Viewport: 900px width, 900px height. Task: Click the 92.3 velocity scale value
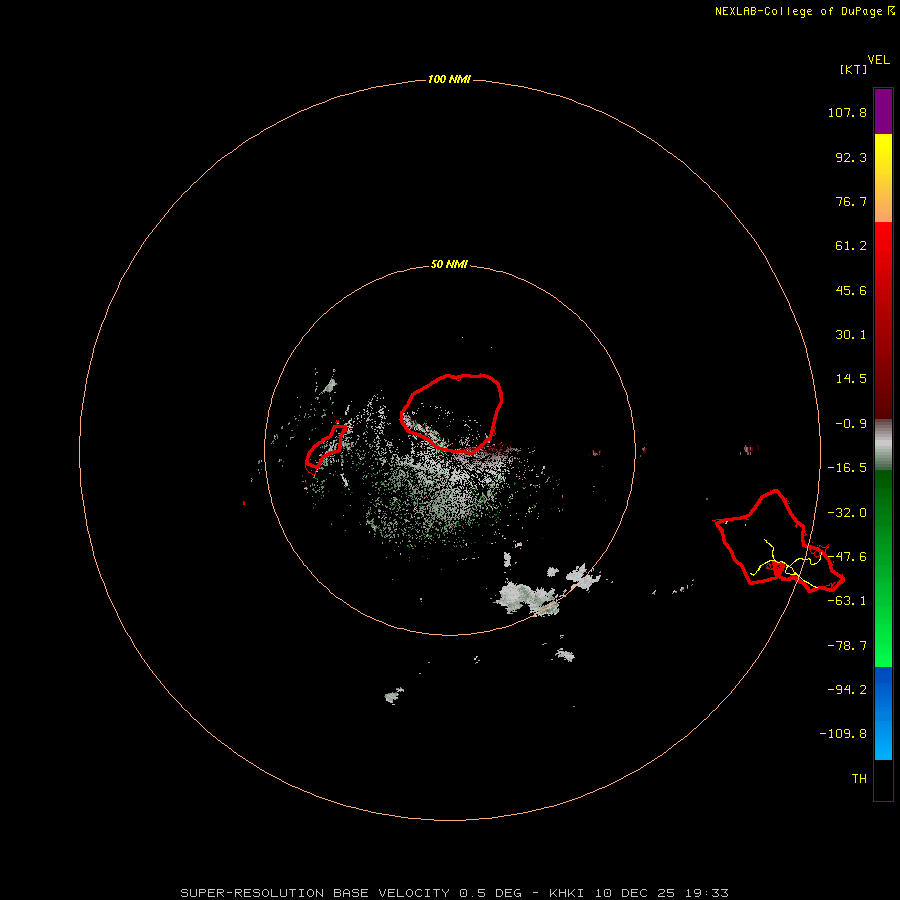click(x=851, y=157)
